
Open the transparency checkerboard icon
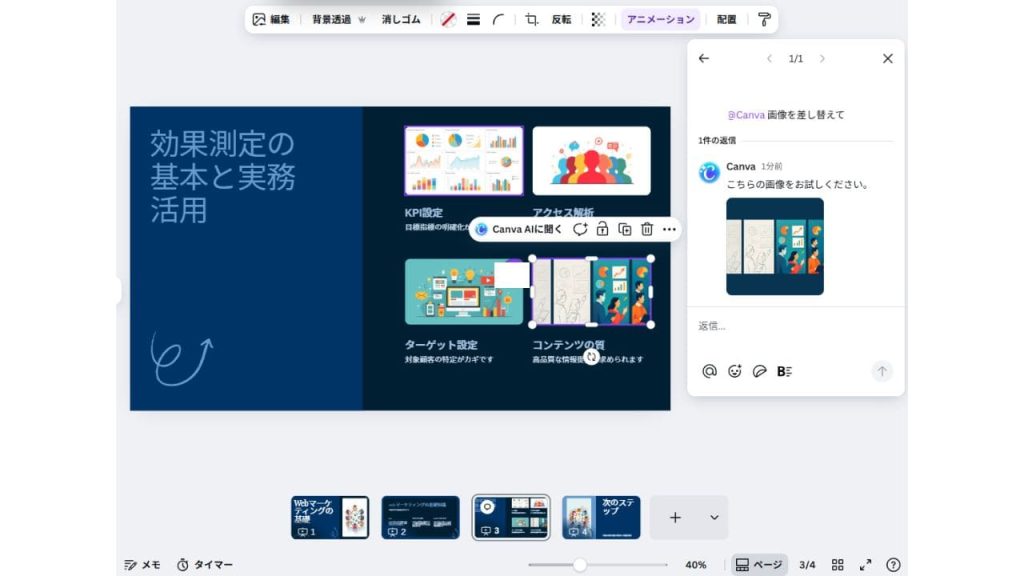[598, 19]
